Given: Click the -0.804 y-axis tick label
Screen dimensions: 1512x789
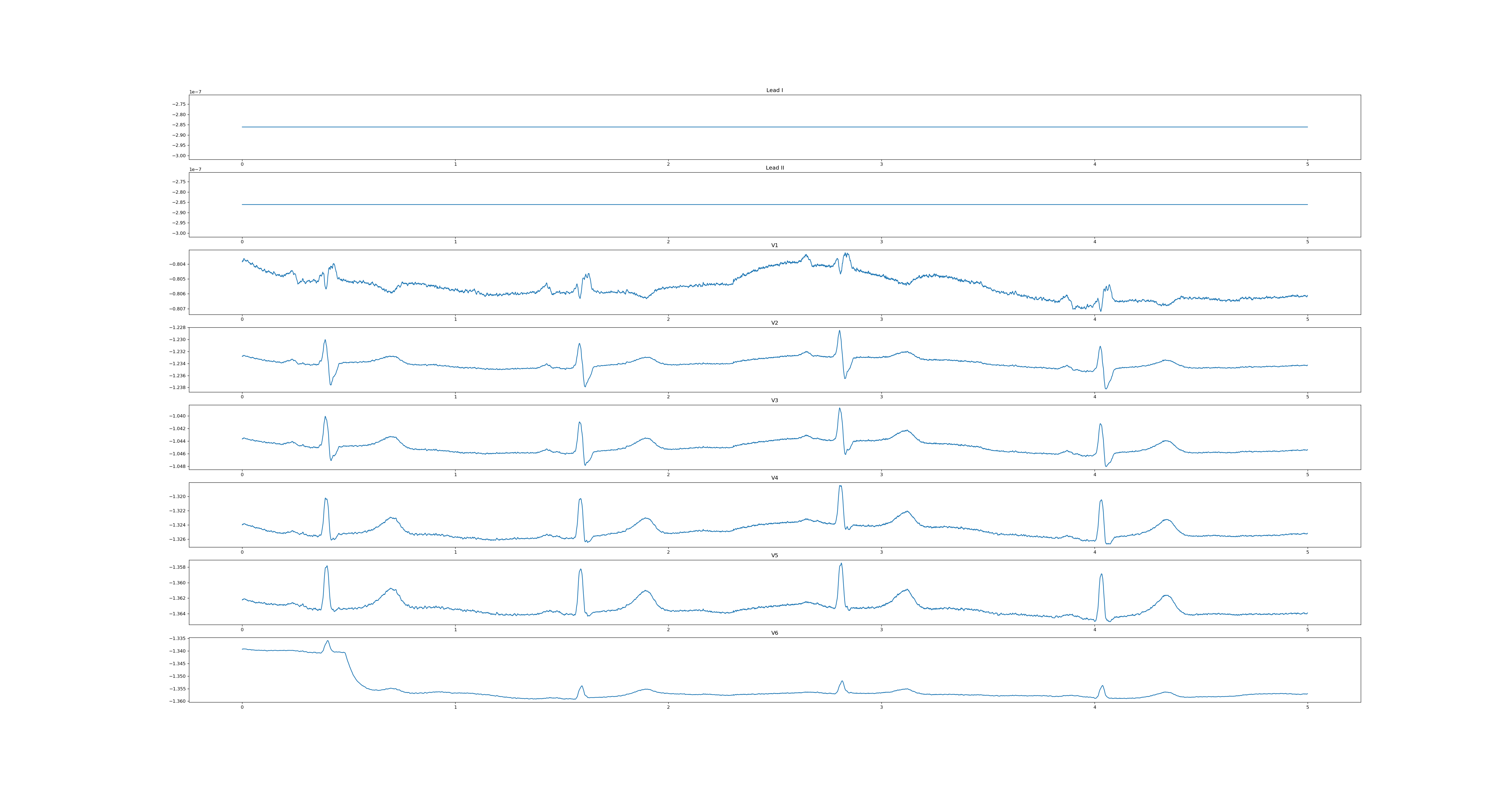Looking at the screenshot, I should pos(178,264).
